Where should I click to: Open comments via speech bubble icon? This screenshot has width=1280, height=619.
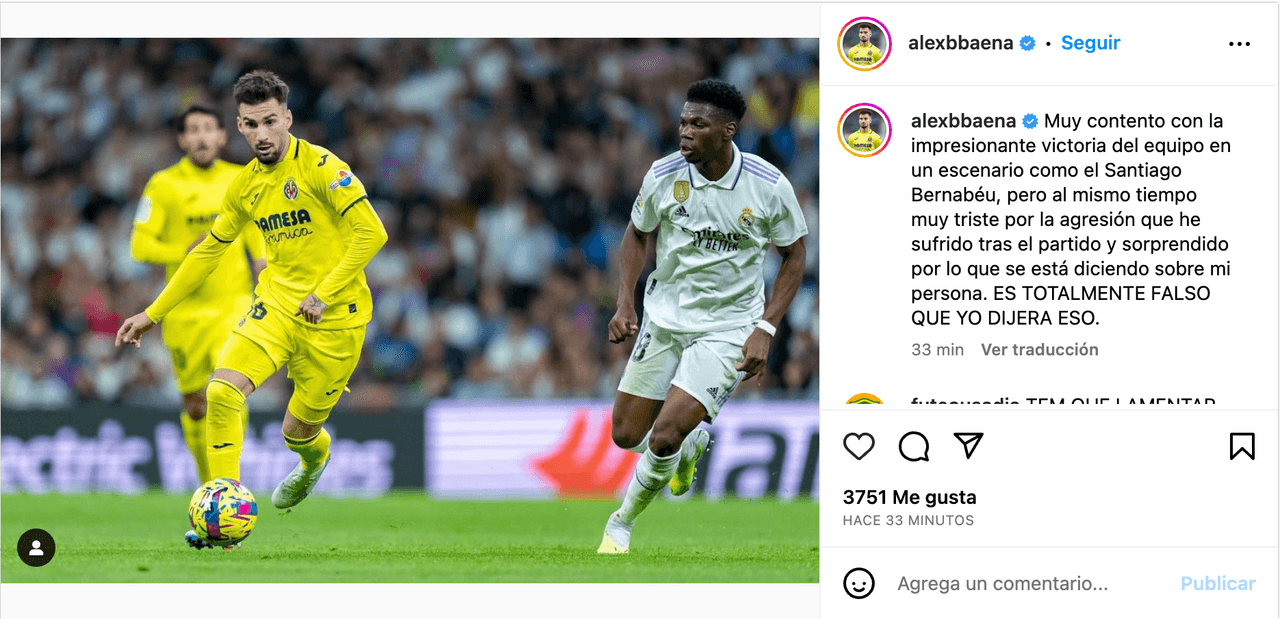click(914, 446)
